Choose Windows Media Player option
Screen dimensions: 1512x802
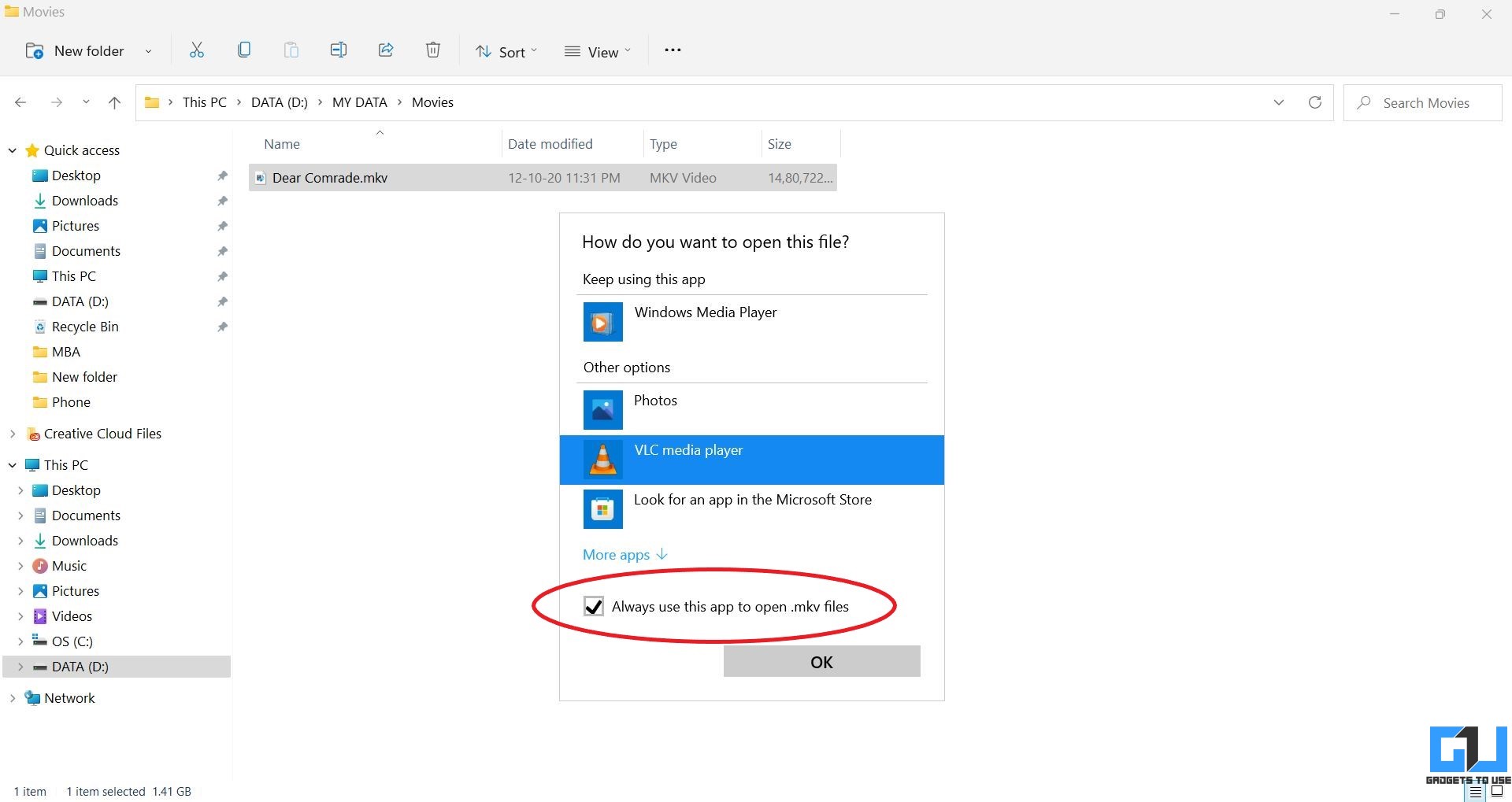(752, 322)
